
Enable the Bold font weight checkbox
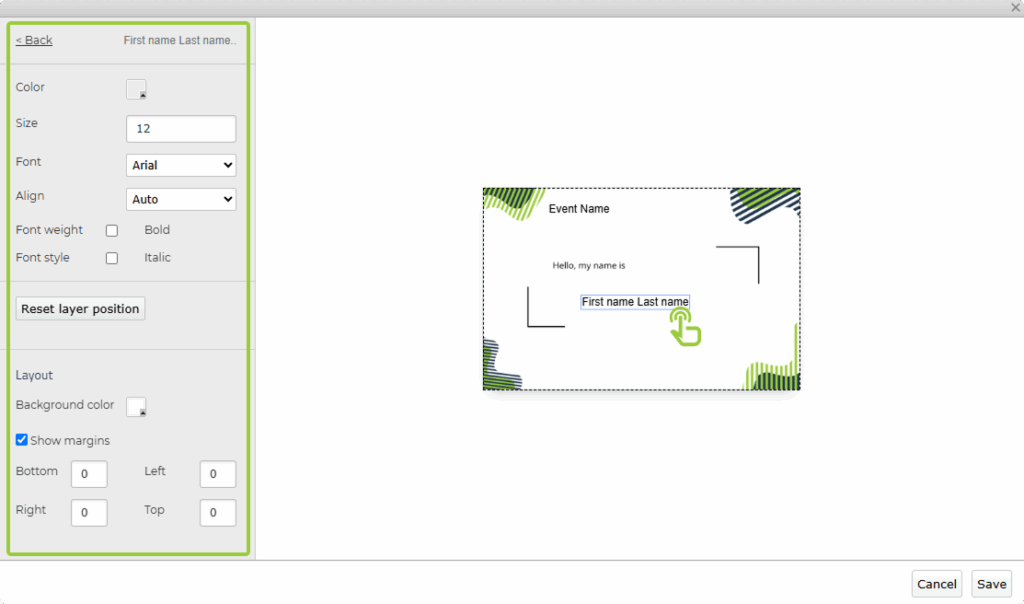coord(112,231)
